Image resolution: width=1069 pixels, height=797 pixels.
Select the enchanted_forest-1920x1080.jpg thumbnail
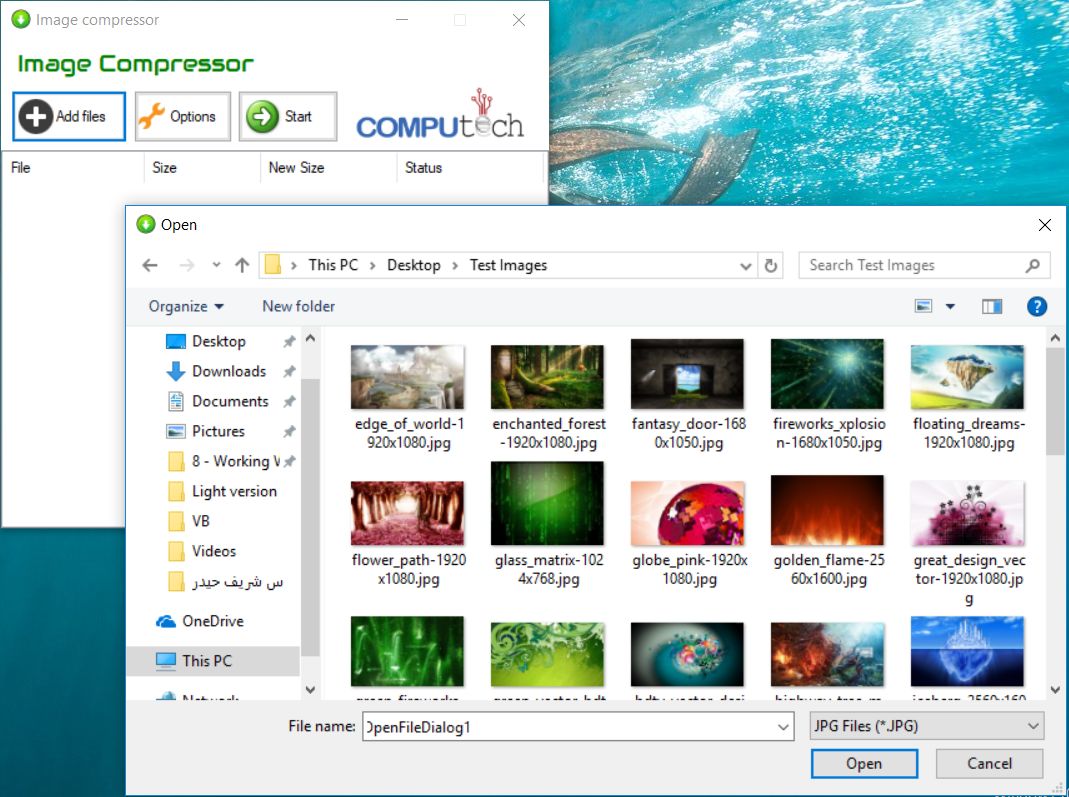point(547,377)
